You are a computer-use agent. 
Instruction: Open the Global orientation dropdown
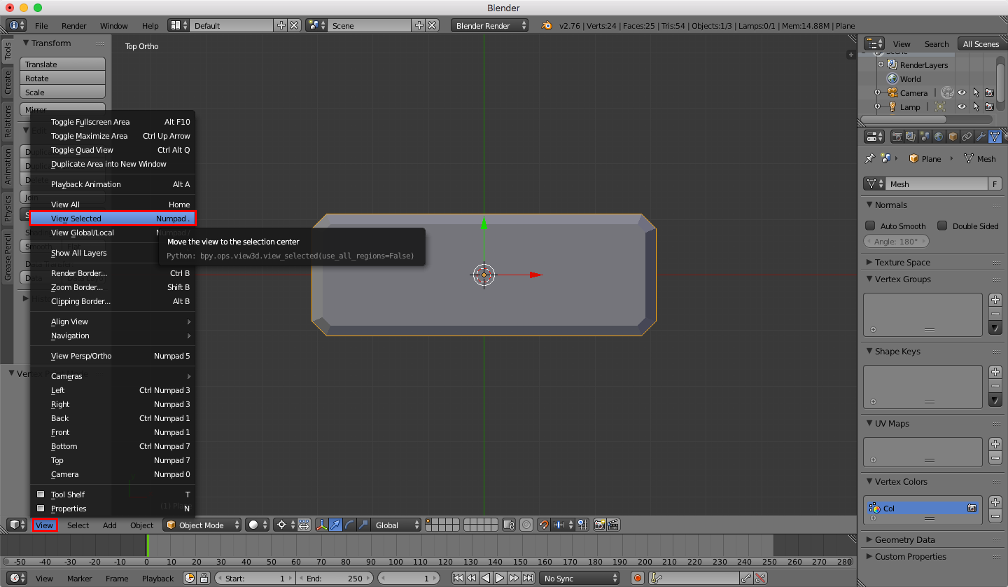pyautogui.click(x=396, y=525)
